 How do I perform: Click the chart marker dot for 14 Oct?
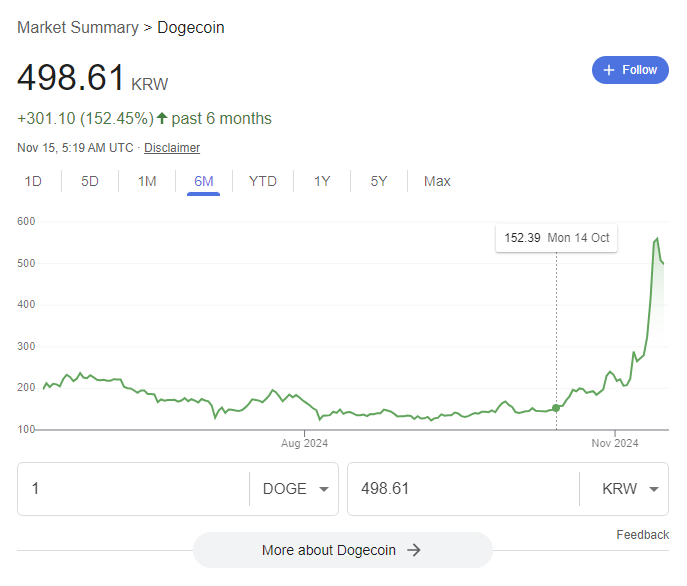tap(556, 408)
